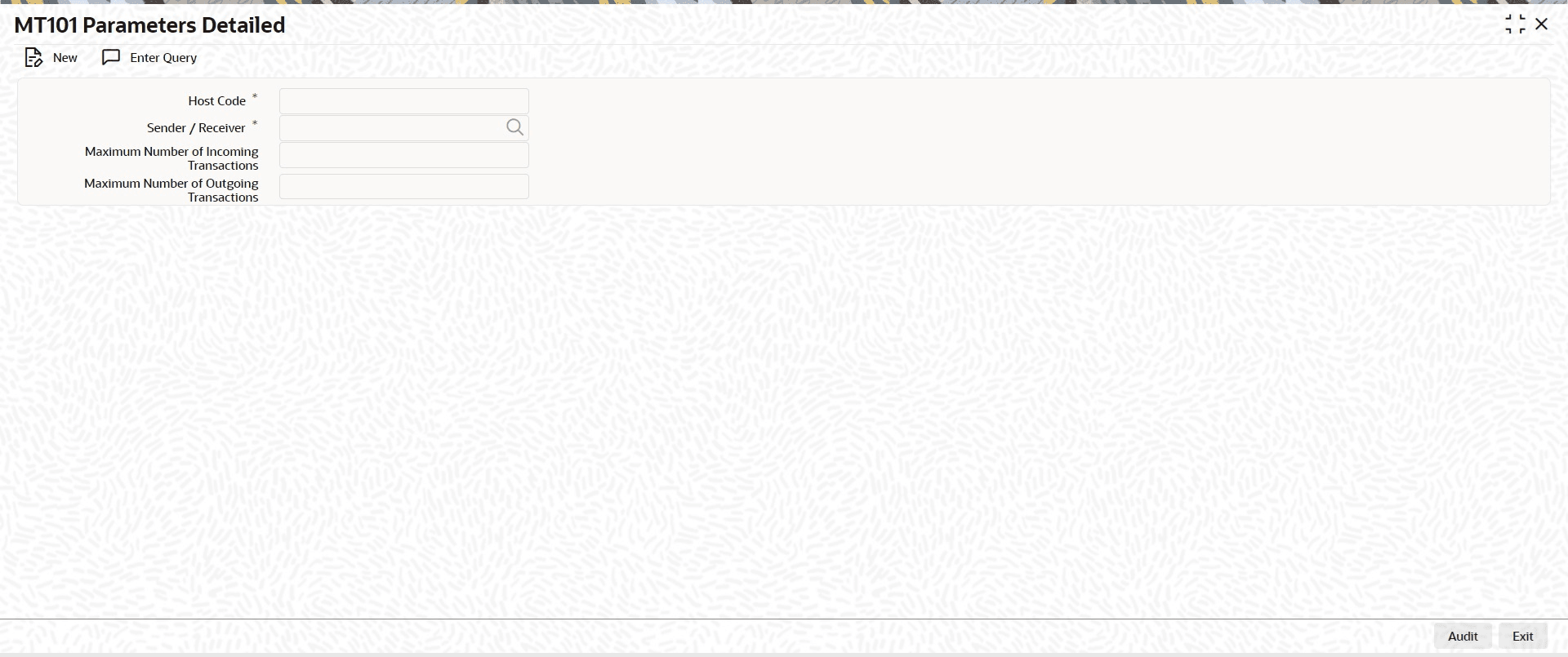The image size is (1568, 657).
Task: Click the MT101 Parameters Detailed title
Action: 149,25
